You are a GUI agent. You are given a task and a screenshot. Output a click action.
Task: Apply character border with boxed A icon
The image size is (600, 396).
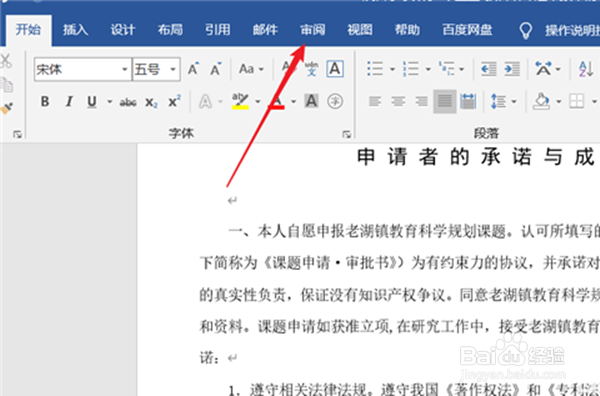(335, 69)
